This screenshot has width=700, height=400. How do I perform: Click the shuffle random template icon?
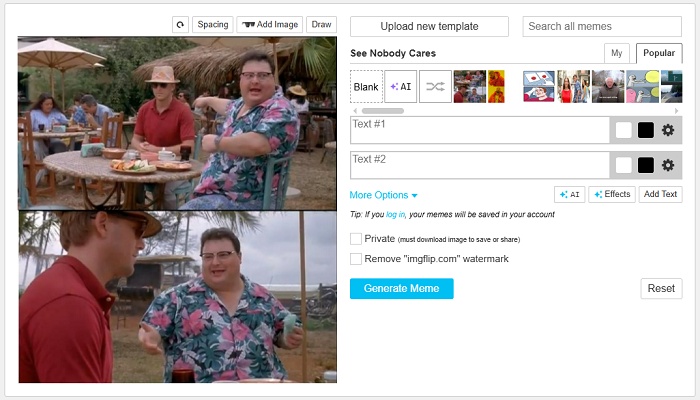[435, 87]
